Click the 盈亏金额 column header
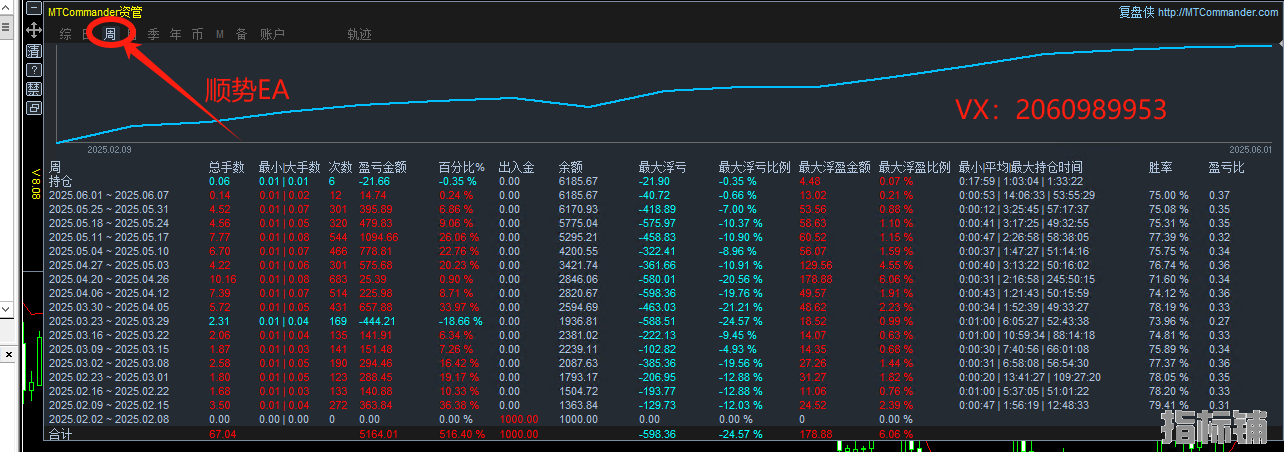This screenshot has width=1284, height=452. tap(381, 167)
